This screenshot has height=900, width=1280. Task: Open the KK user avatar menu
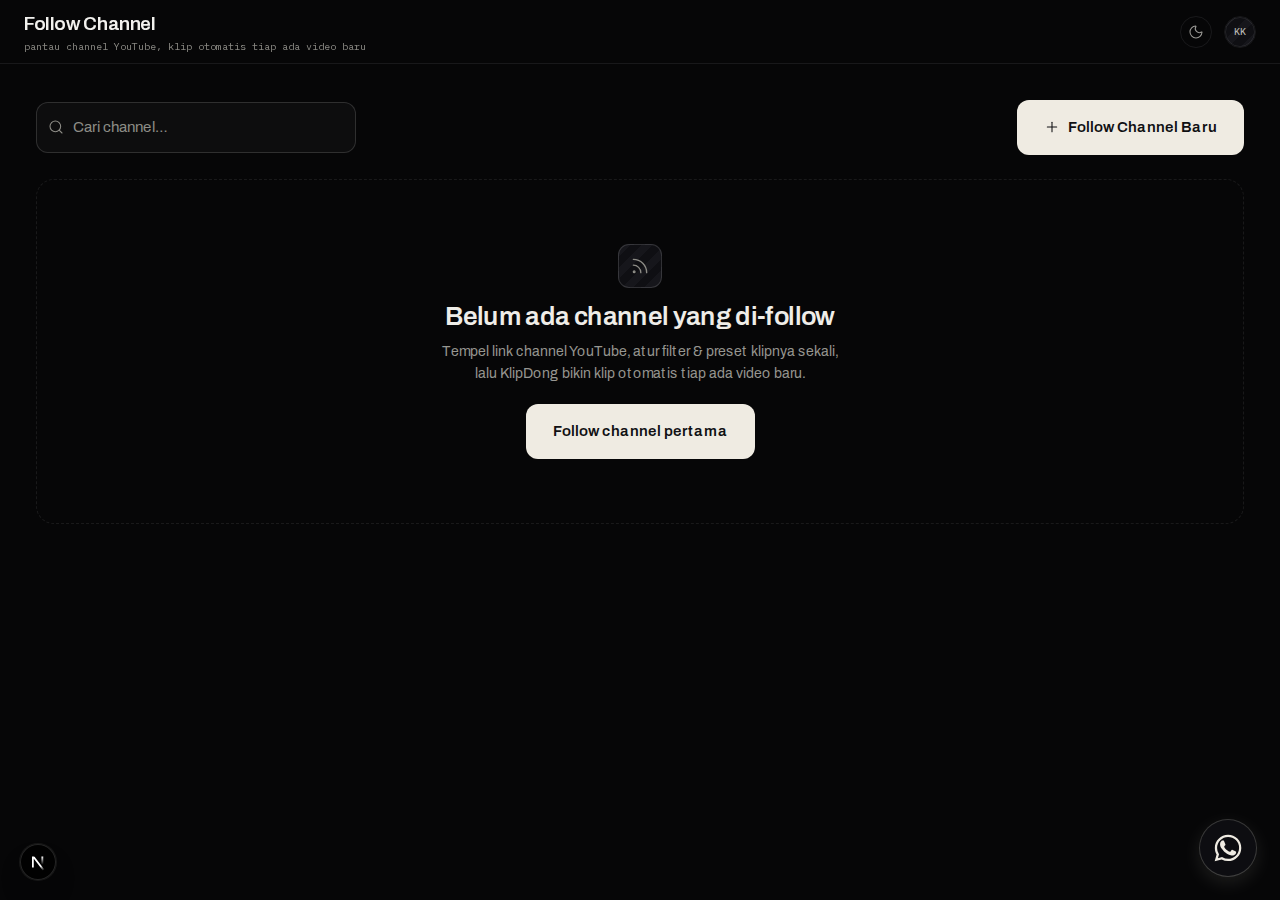[1240, 32]
